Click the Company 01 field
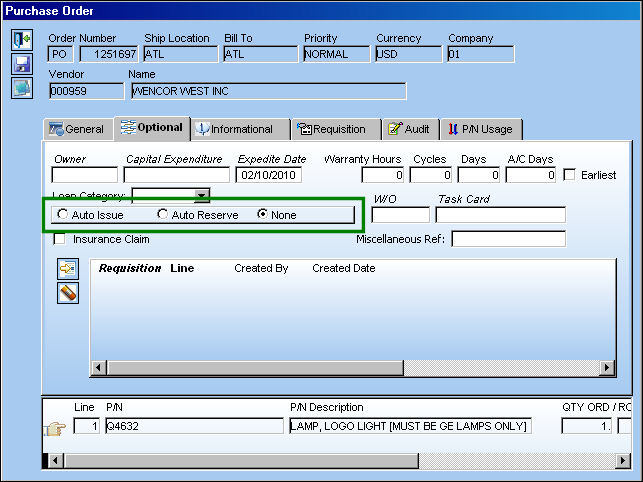The image size is (643, 482). (481, 54)
